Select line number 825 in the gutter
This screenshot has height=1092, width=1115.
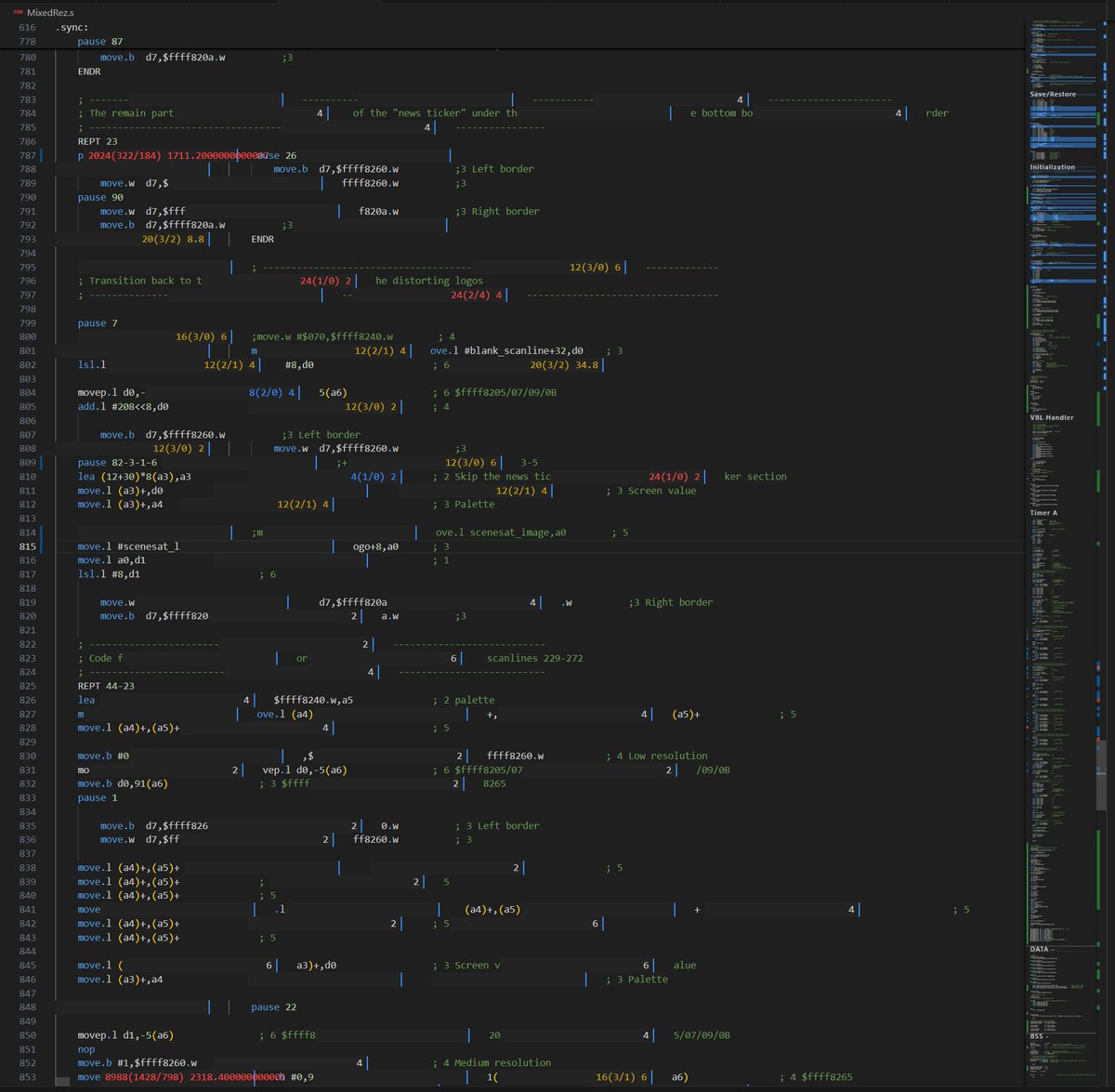click(x=27, y=686)
